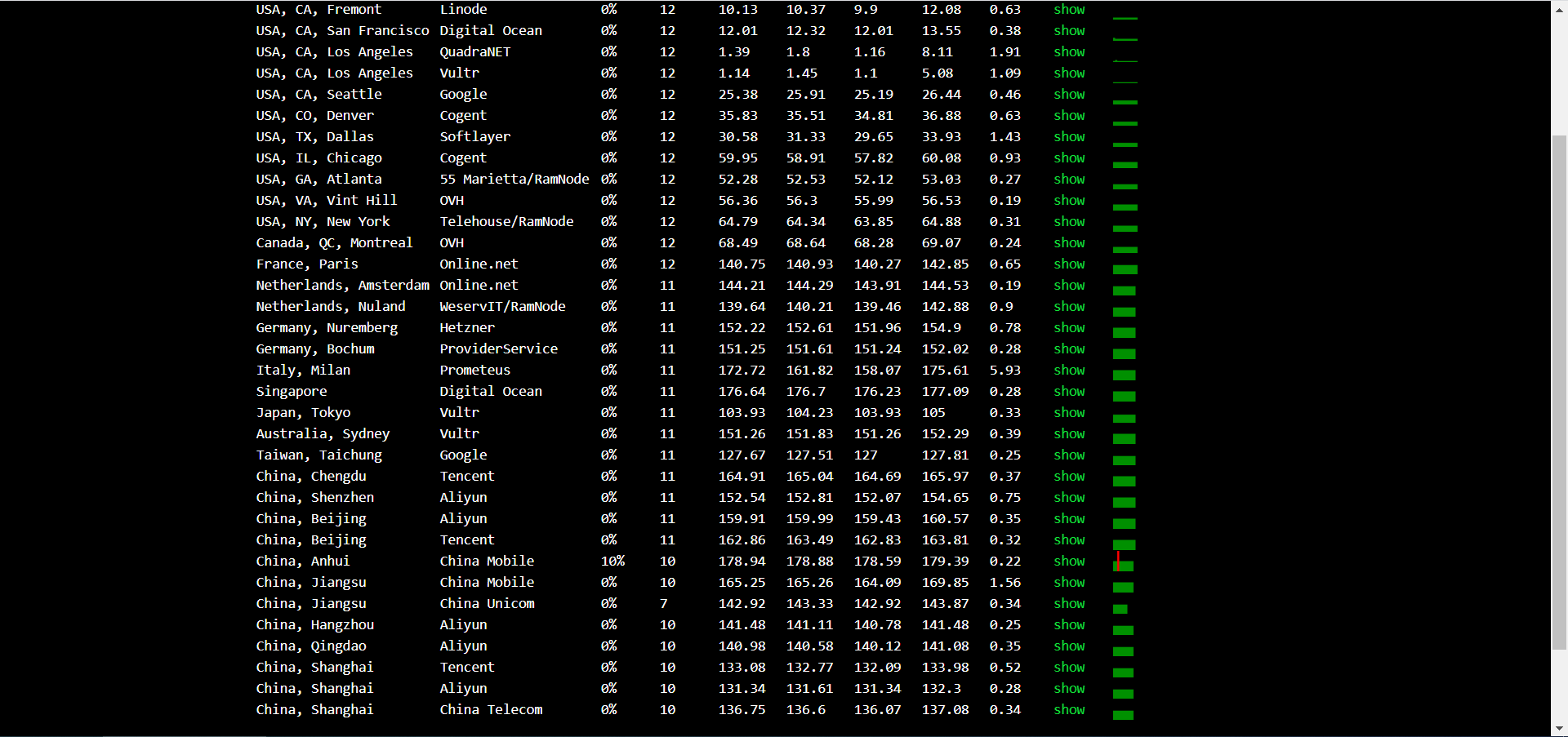
Task: Select the 'Taiwan, Taichung' location text
Action: click(318, 455)
